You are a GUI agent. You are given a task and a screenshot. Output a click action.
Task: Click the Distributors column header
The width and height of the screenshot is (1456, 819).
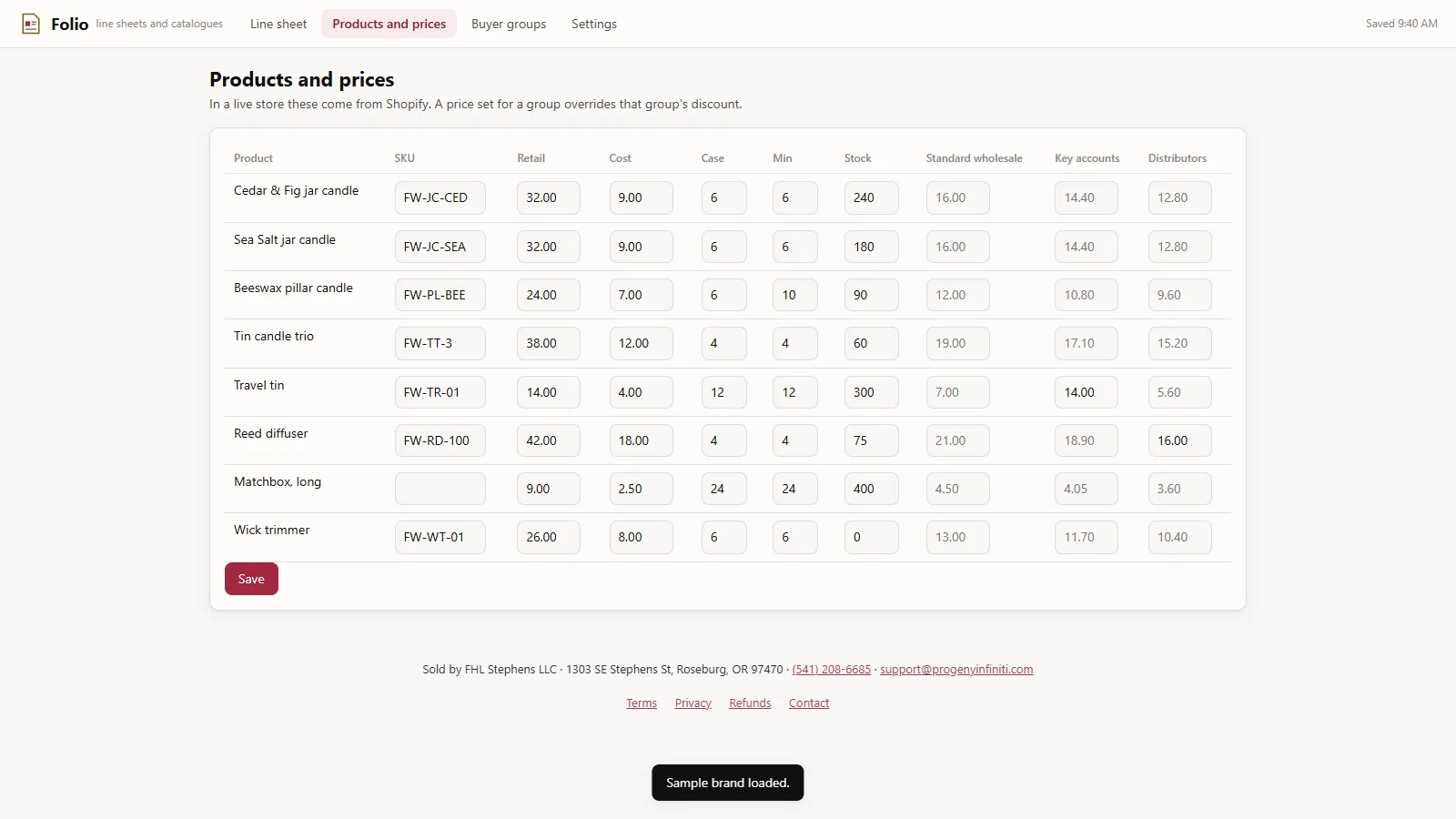pyautogui.click(x=1177, y=158)
